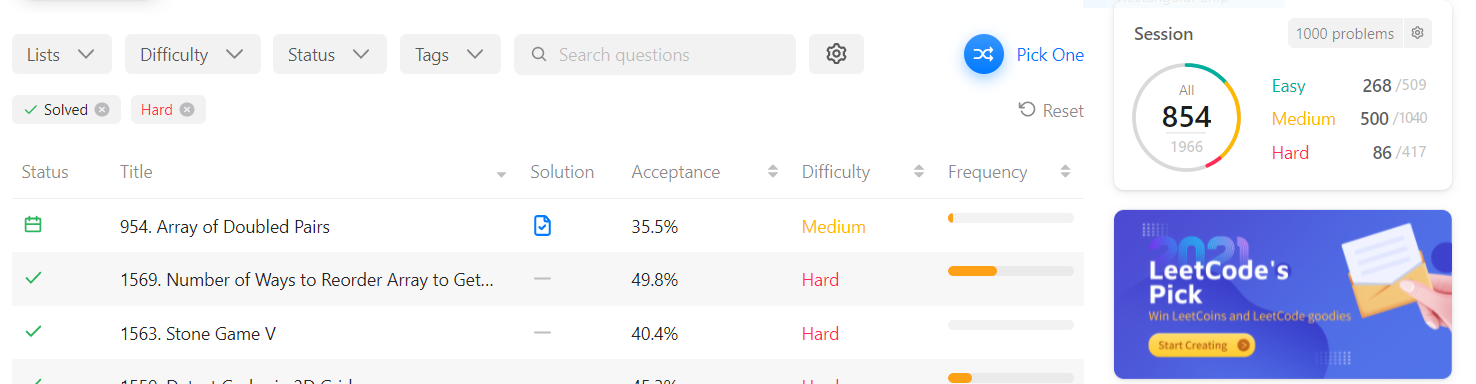The height and width of the screenshot is (384, 1476).
Task: Click green checkmark status for problem 1569
Action: pos(33,278)
